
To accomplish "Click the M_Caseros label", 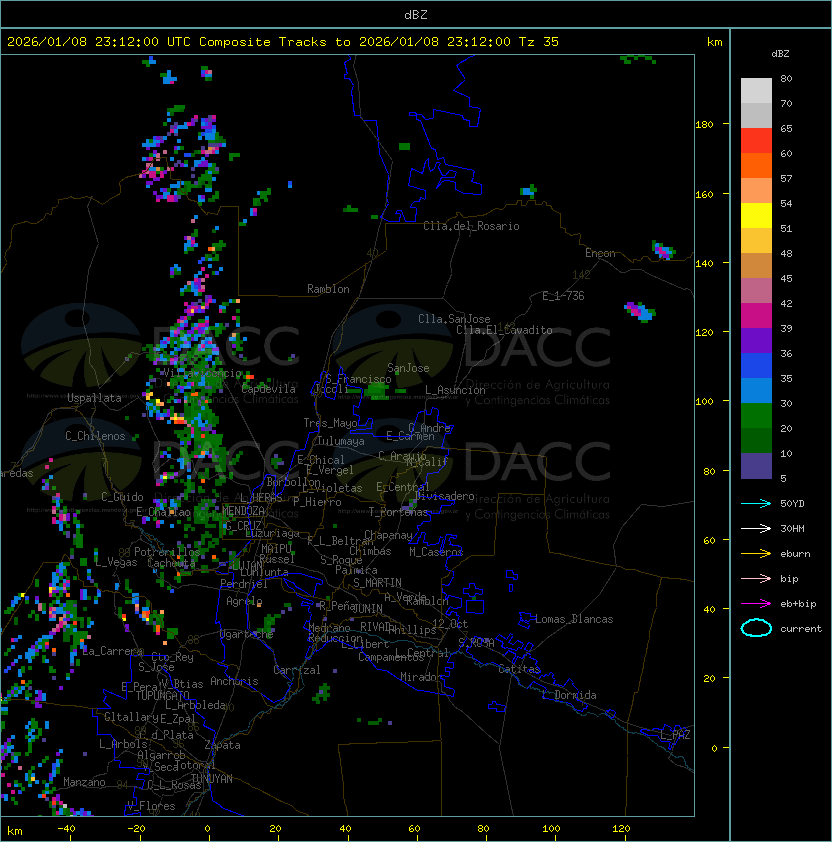I will click(436, 552).
